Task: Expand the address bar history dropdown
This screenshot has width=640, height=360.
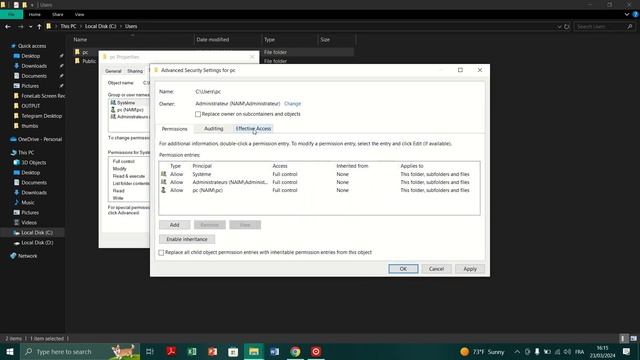Action: (x=559, y=27)
